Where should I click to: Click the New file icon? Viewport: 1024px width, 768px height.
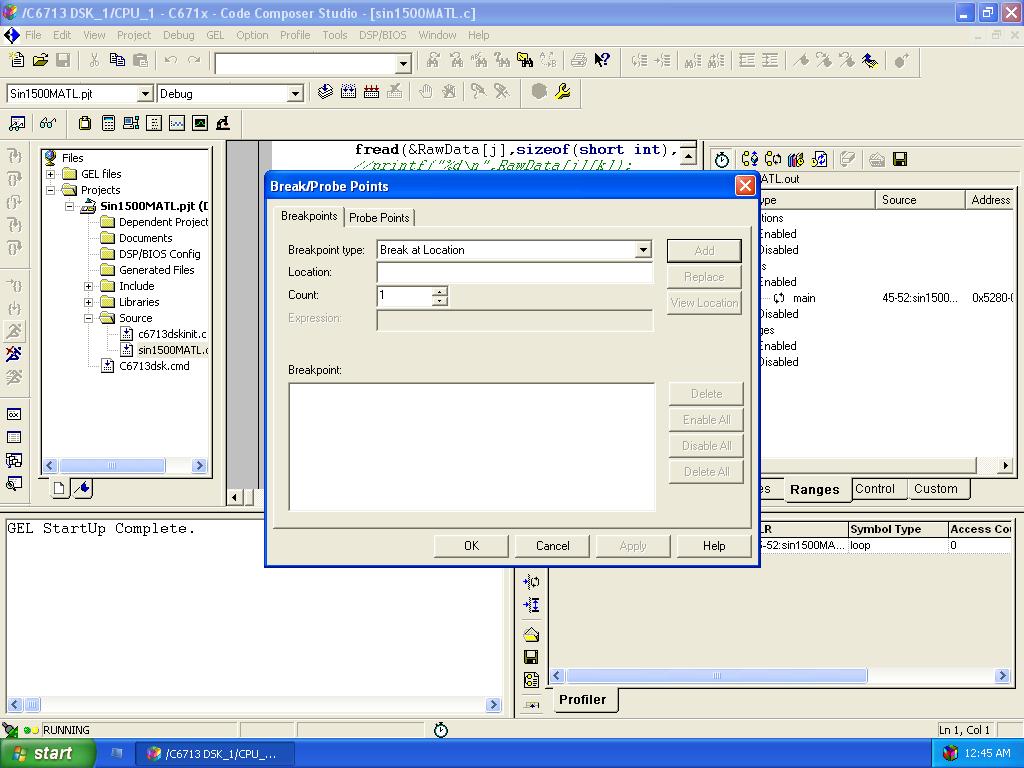coord(17,61)
